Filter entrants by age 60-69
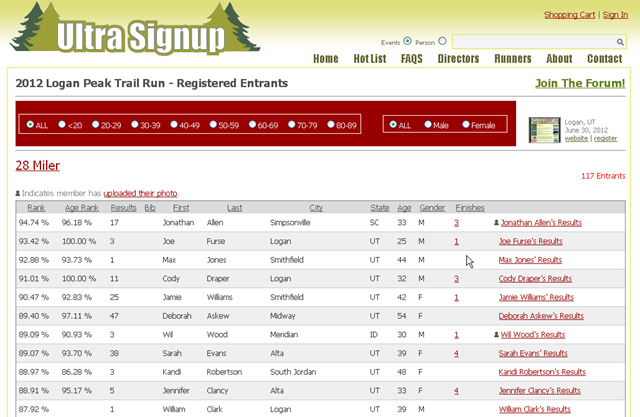 pos(252,124)
